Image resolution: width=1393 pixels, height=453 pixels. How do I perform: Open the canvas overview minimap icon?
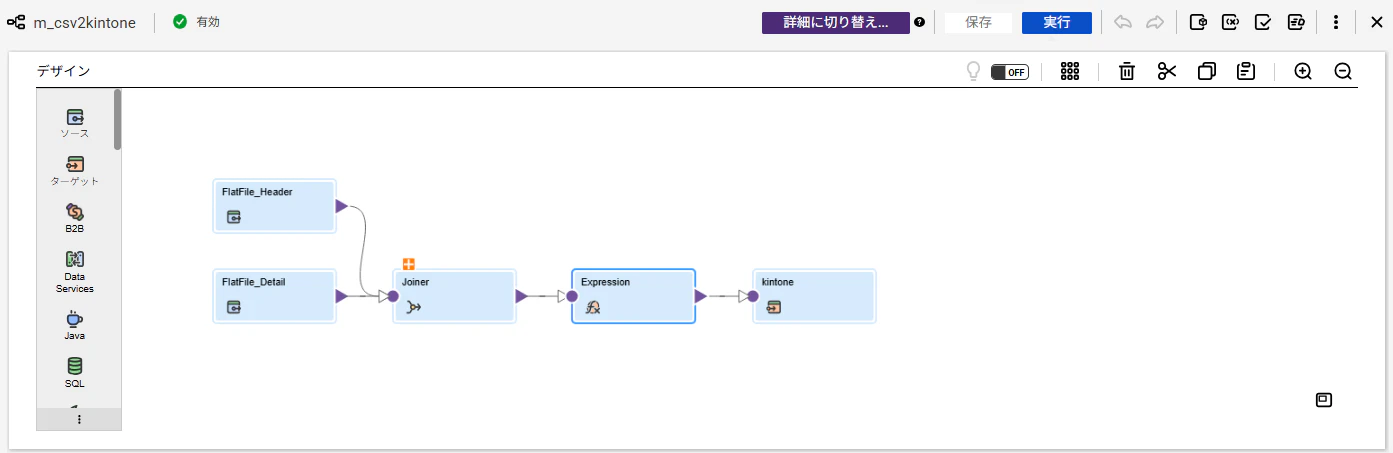pyautogui.click(x=1323, y=400)
